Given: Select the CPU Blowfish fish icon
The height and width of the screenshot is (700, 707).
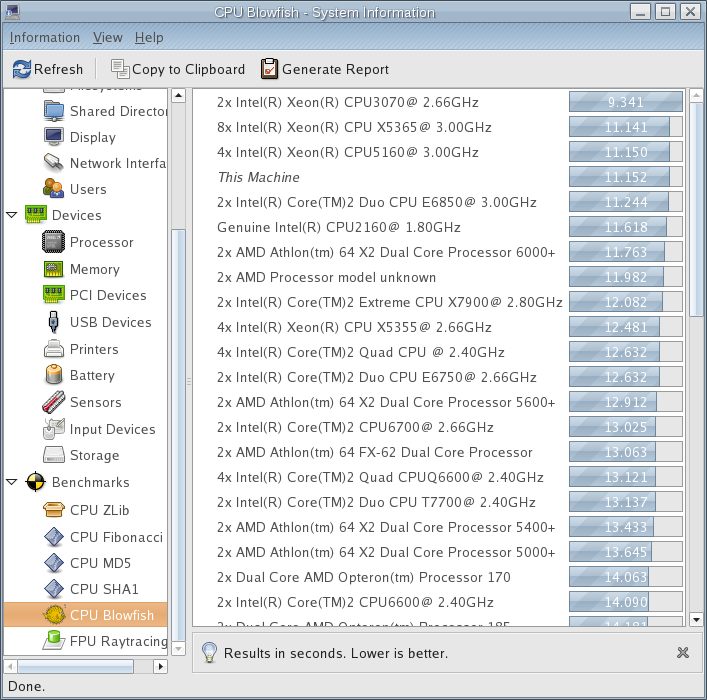Looking at the screenshot, I should pyautogui.click(x=55, y=614).
